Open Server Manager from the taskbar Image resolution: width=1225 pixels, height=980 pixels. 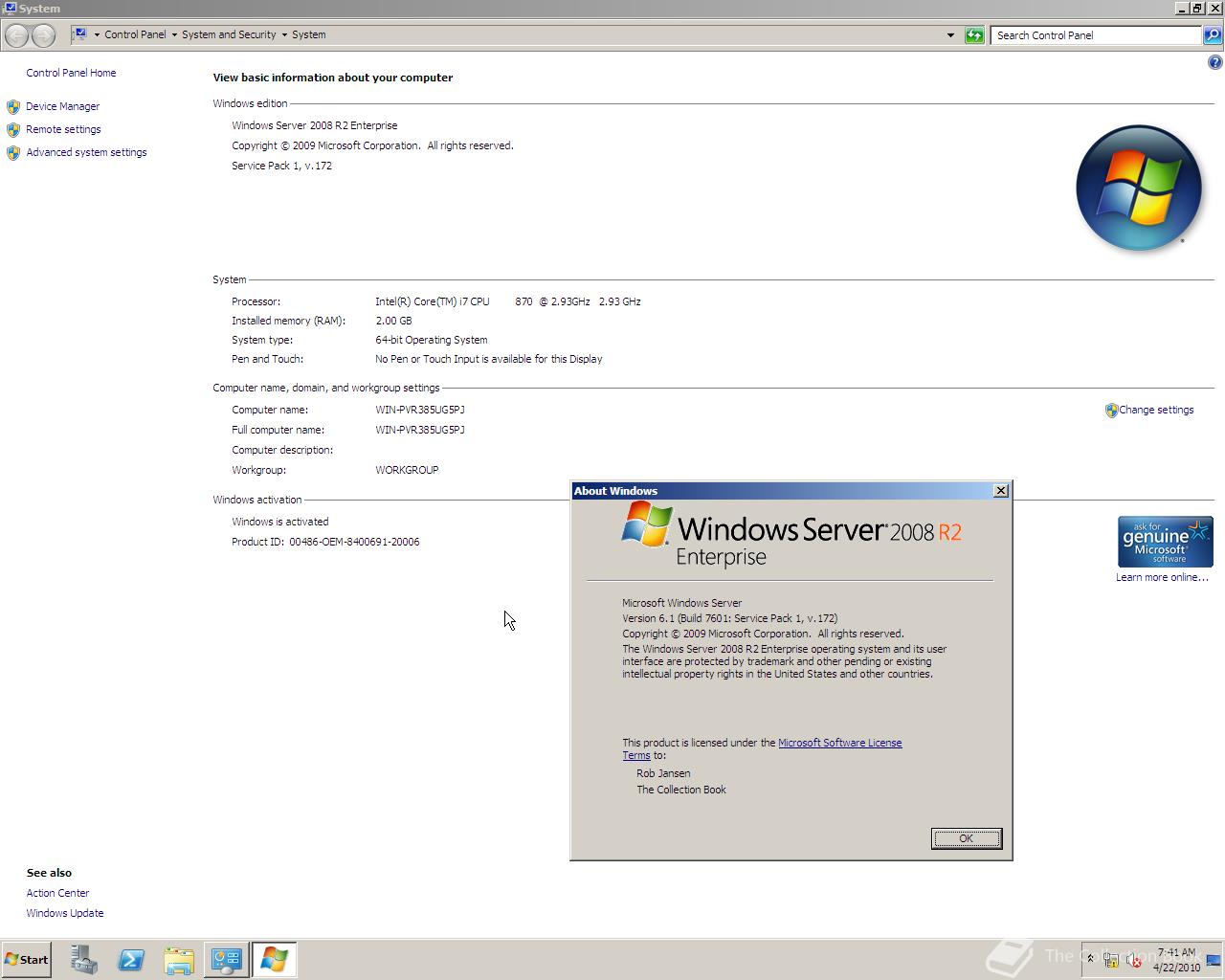click(x=83, y=960)
